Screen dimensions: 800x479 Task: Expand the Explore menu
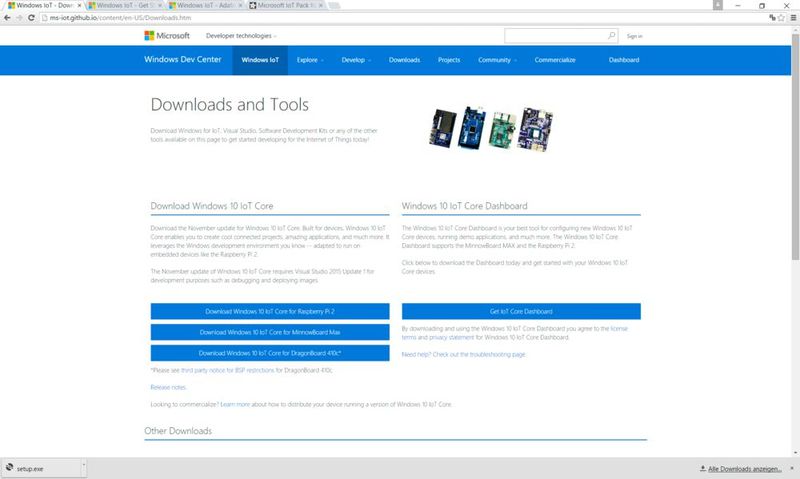[310, 60]
